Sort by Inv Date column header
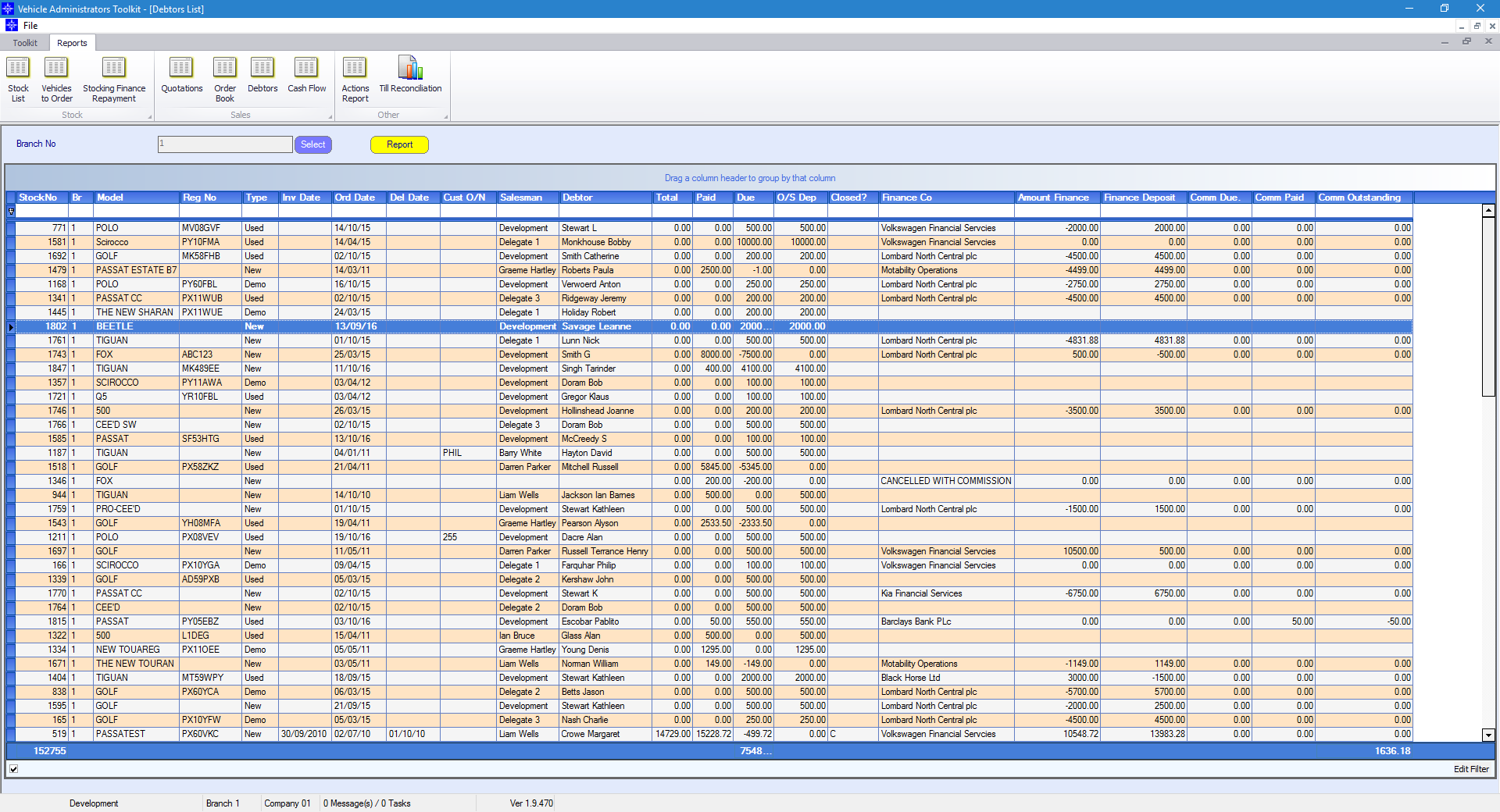Viewport: 1500px width, 812px height. (305, 198)
